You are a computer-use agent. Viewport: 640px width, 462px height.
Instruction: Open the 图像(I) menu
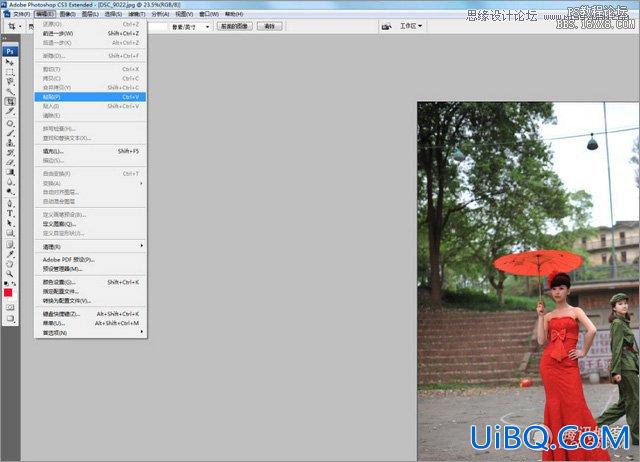click(x=67, y=14)
